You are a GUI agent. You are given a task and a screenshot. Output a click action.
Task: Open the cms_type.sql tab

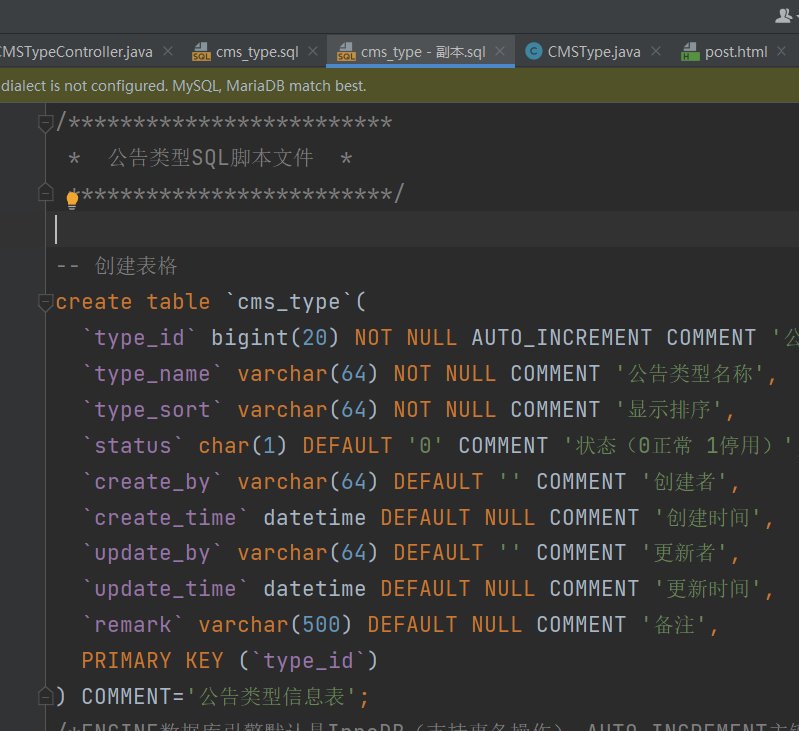click(257, 52)
